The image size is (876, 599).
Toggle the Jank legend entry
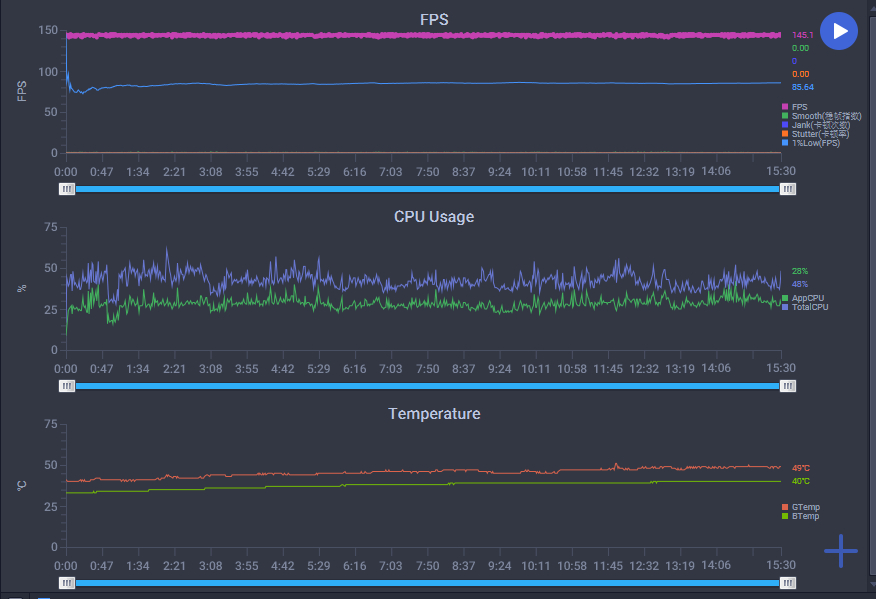point(816,125)
